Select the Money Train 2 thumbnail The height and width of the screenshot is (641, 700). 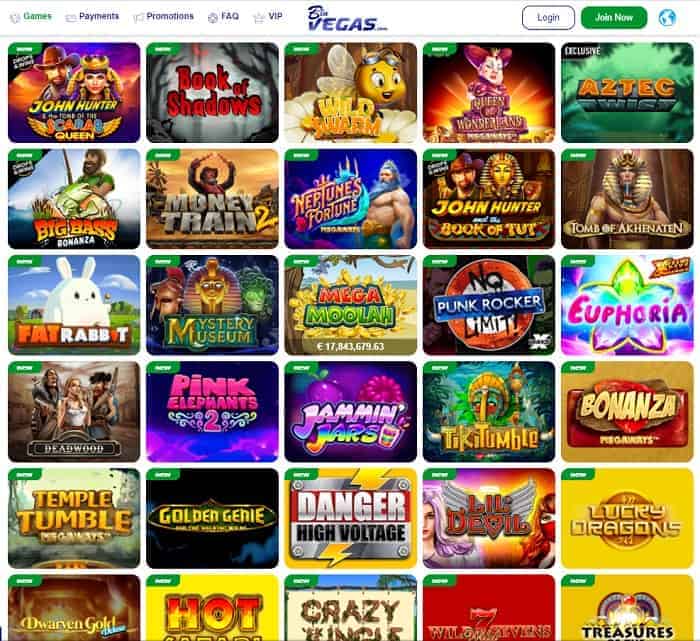coord(212,199)
